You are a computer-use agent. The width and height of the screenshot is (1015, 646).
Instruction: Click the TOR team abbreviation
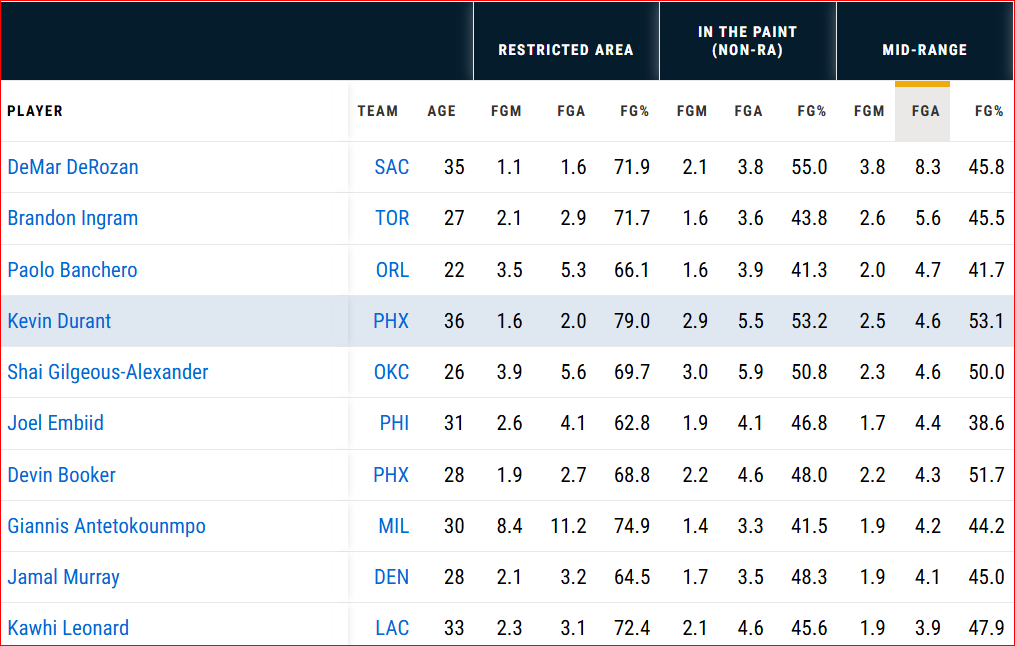(392, 218)
